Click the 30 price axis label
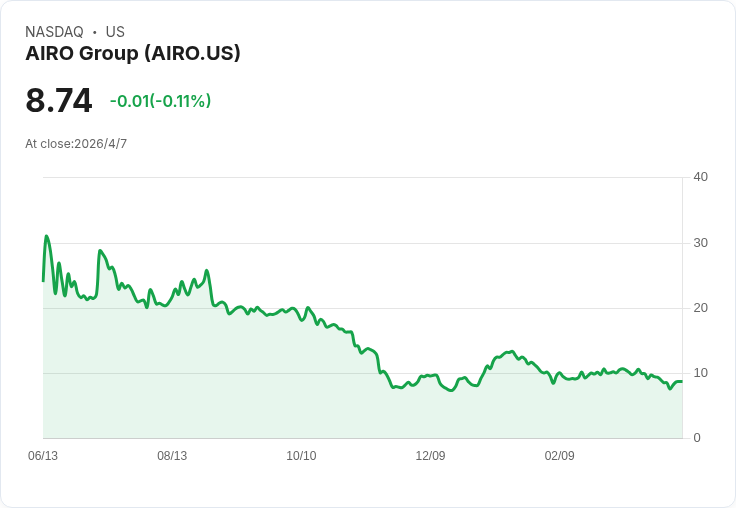 pyautogui.click(x=700, y=243)
